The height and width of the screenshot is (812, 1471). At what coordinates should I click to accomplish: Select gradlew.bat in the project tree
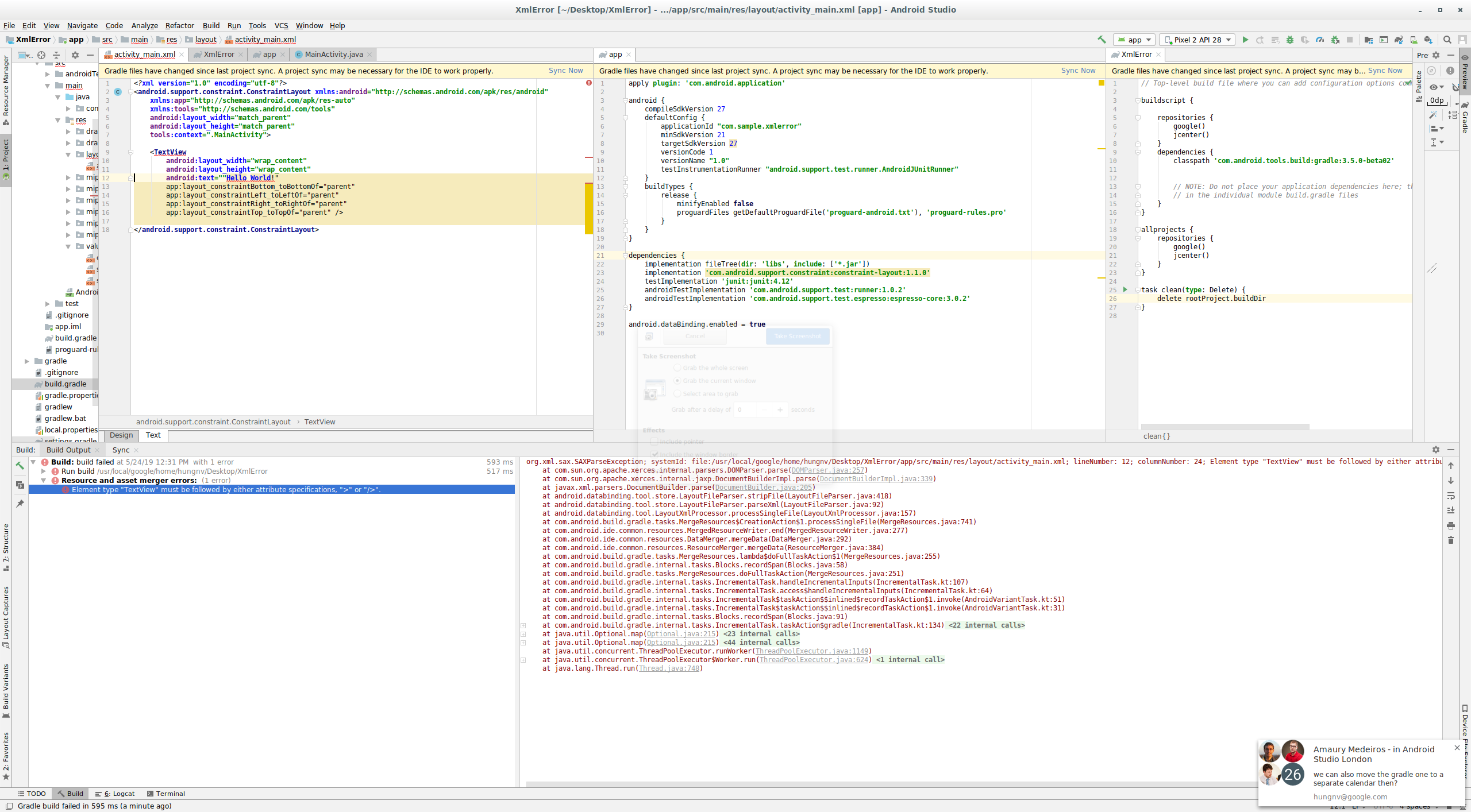65,419
